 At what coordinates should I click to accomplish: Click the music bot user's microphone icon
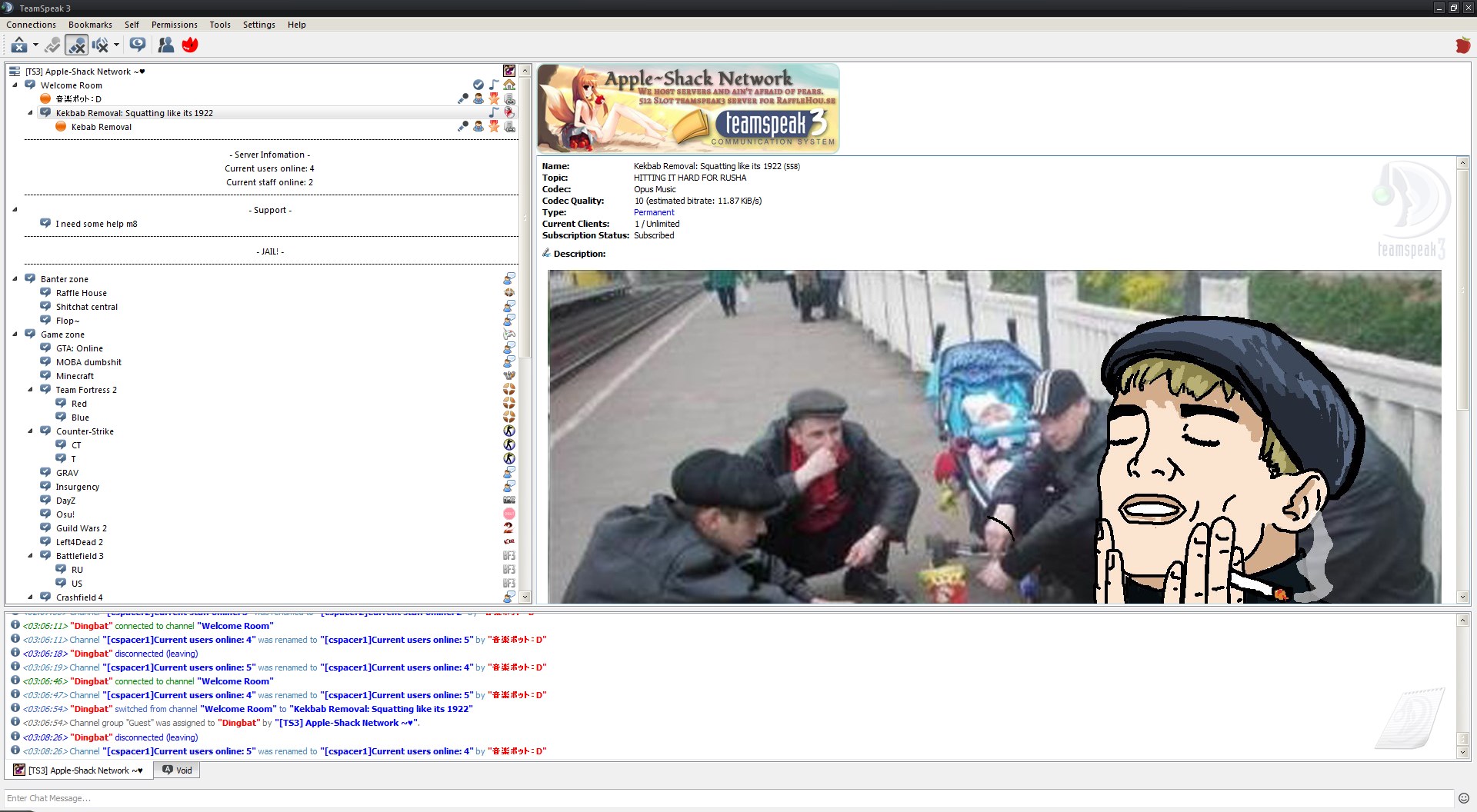point(463,98)
